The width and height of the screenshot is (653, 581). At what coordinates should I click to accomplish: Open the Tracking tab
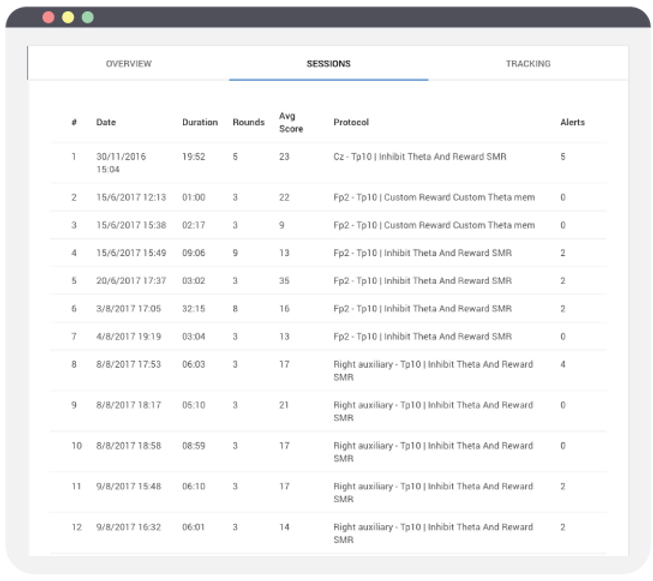pyautogui.click(x=527, y=64)
